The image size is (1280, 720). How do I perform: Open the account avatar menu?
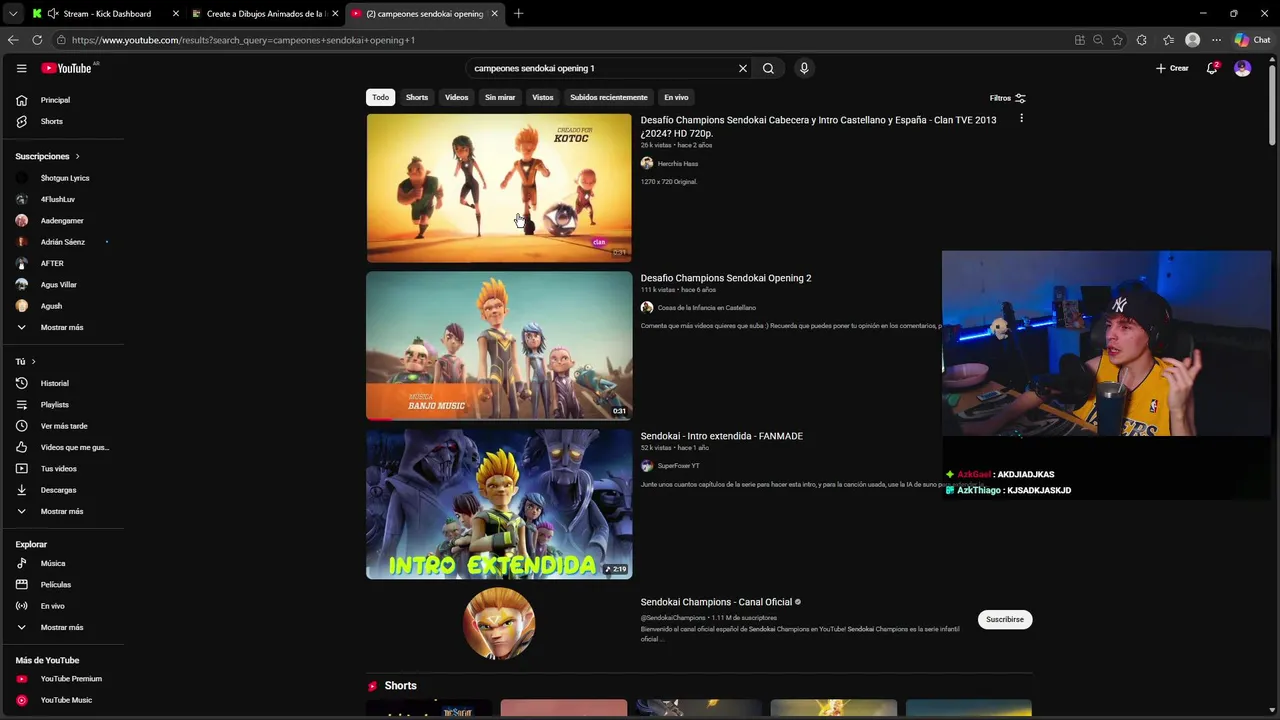(x=1242, y=68)
